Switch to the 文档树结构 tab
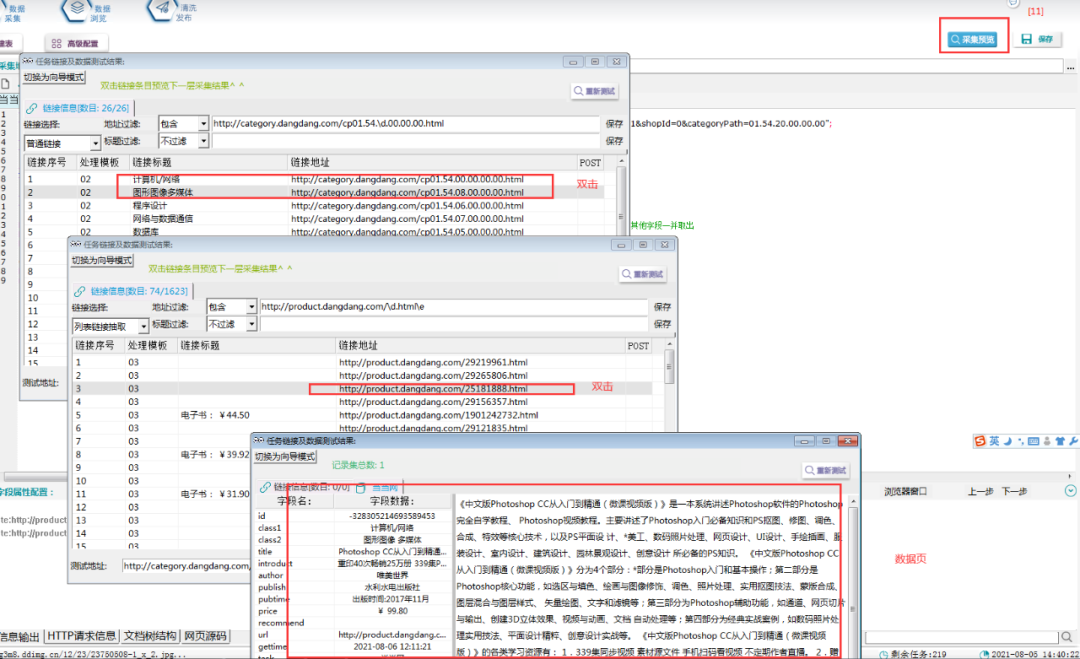This screenshot has height=659, width=1080. (150, 636)
